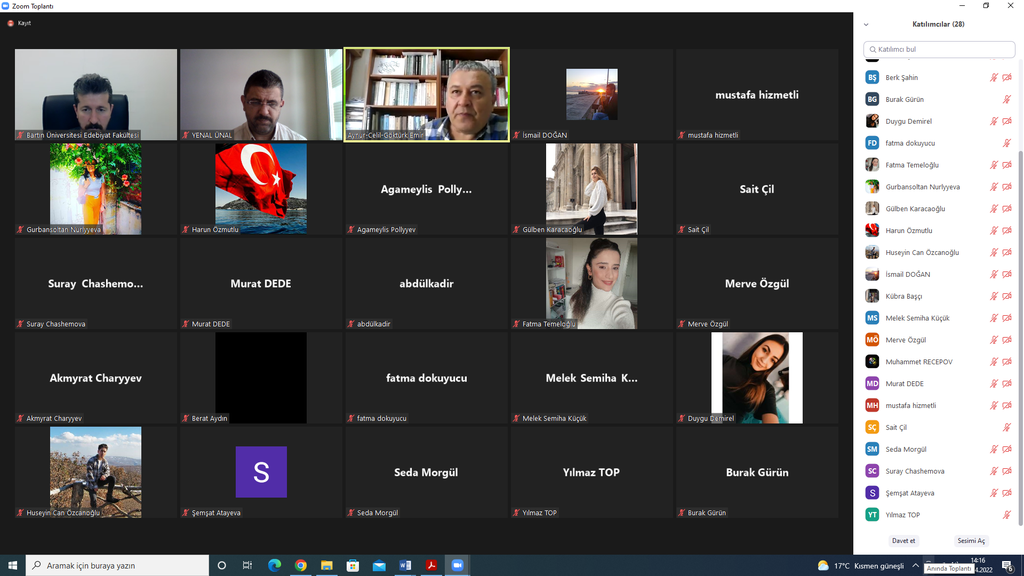Click 'Suray Chashemova' in the participant list

click(915, 472)
